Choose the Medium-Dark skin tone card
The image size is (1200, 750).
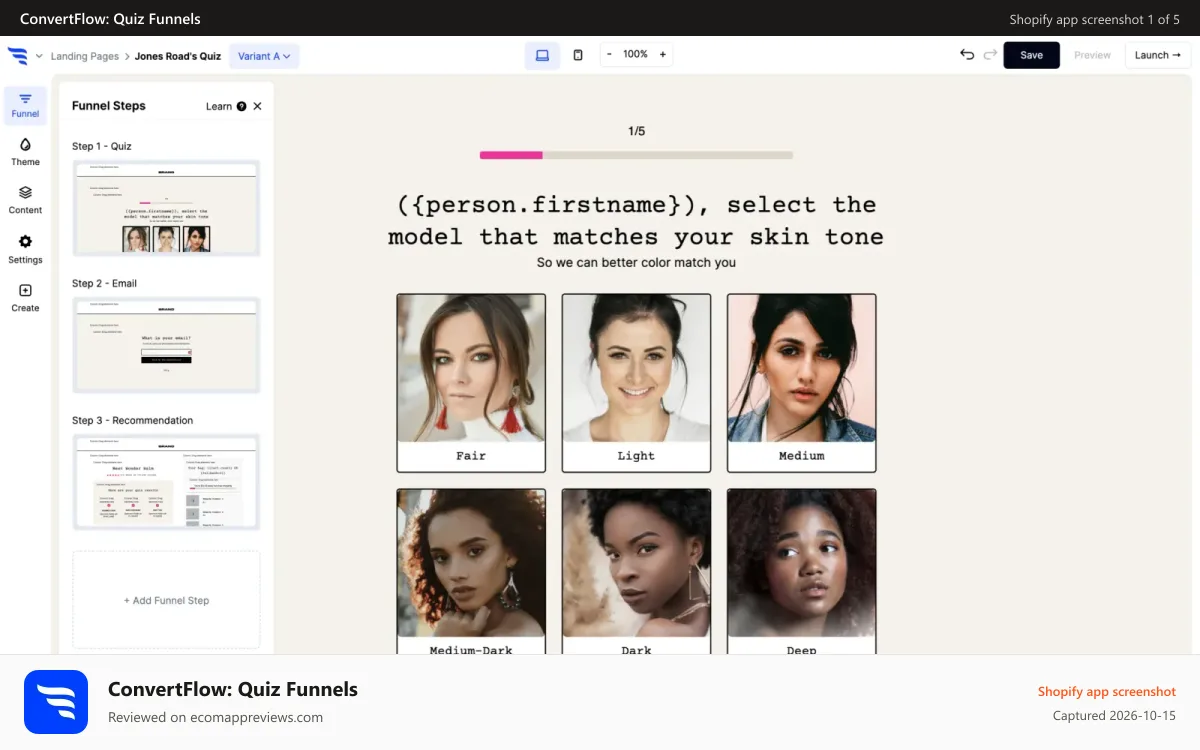(x=471, y=571)
